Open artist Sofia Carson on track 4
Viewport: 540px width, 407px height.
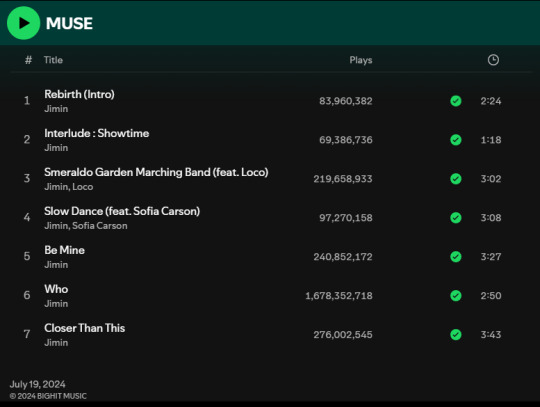pyautogui.click(x=100, y=226)
